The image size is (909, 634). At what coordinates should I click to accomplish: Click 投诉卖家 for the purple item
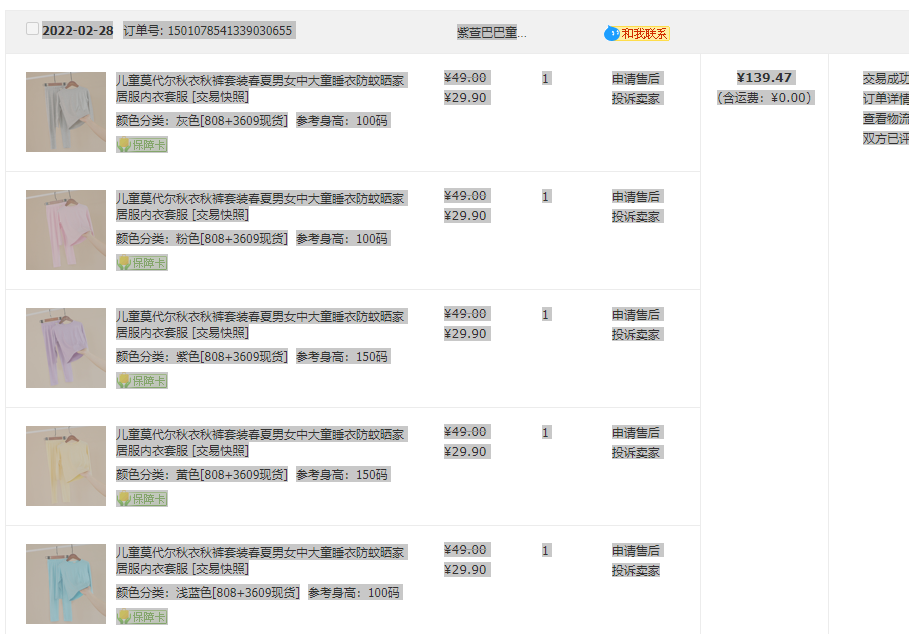pyautogui.click(x=636, y=334)
